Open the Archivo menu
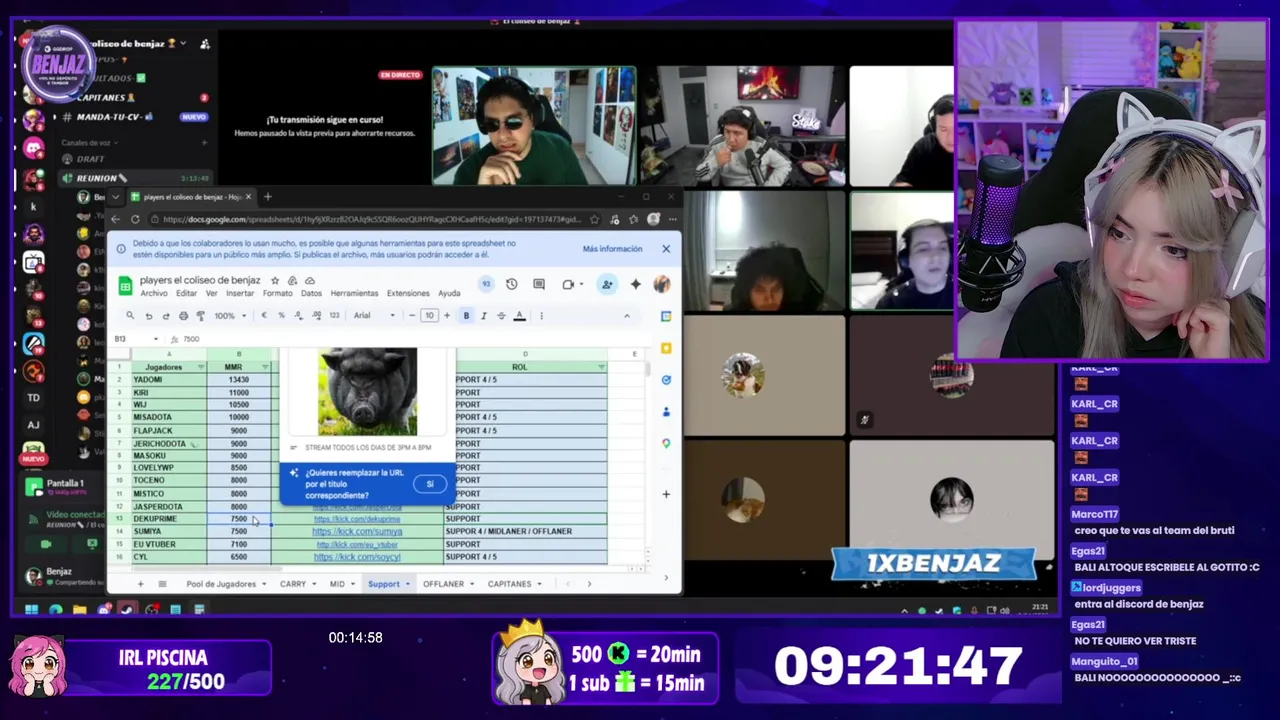Image resolution: width=1280 pixels, height=720 pixels. [154, 293]
